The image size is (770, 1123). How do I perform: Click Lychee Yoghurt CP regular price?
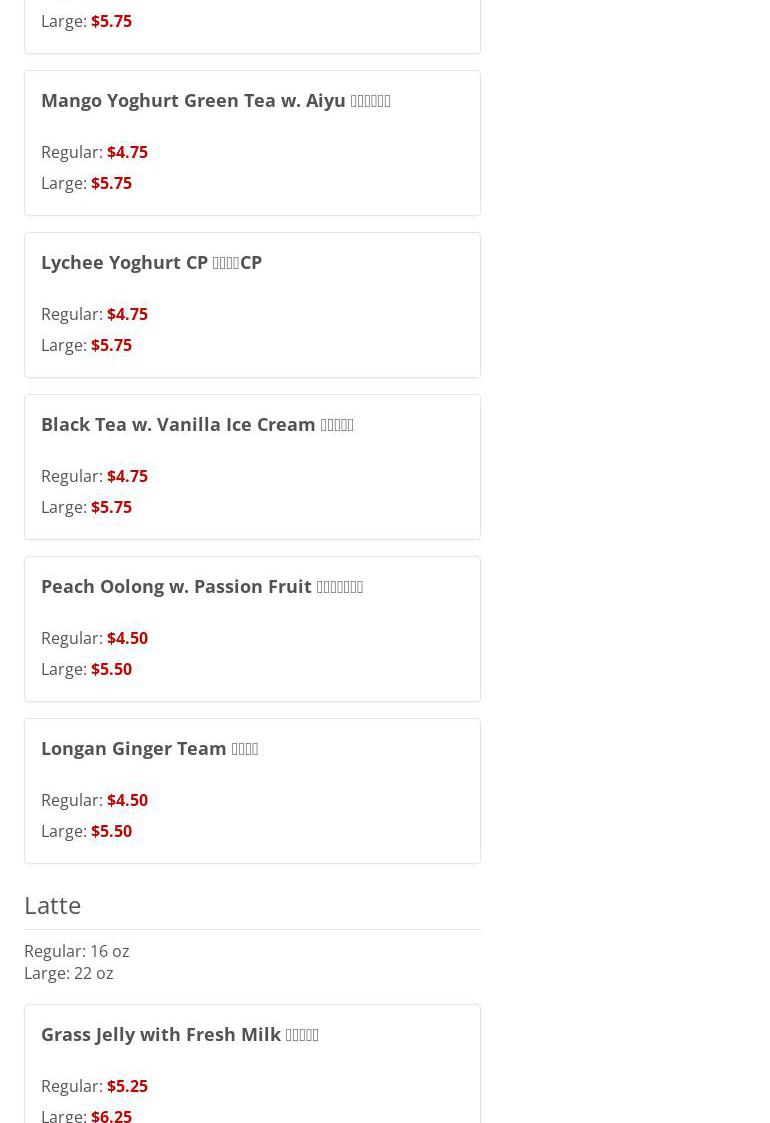coord(127,315)
